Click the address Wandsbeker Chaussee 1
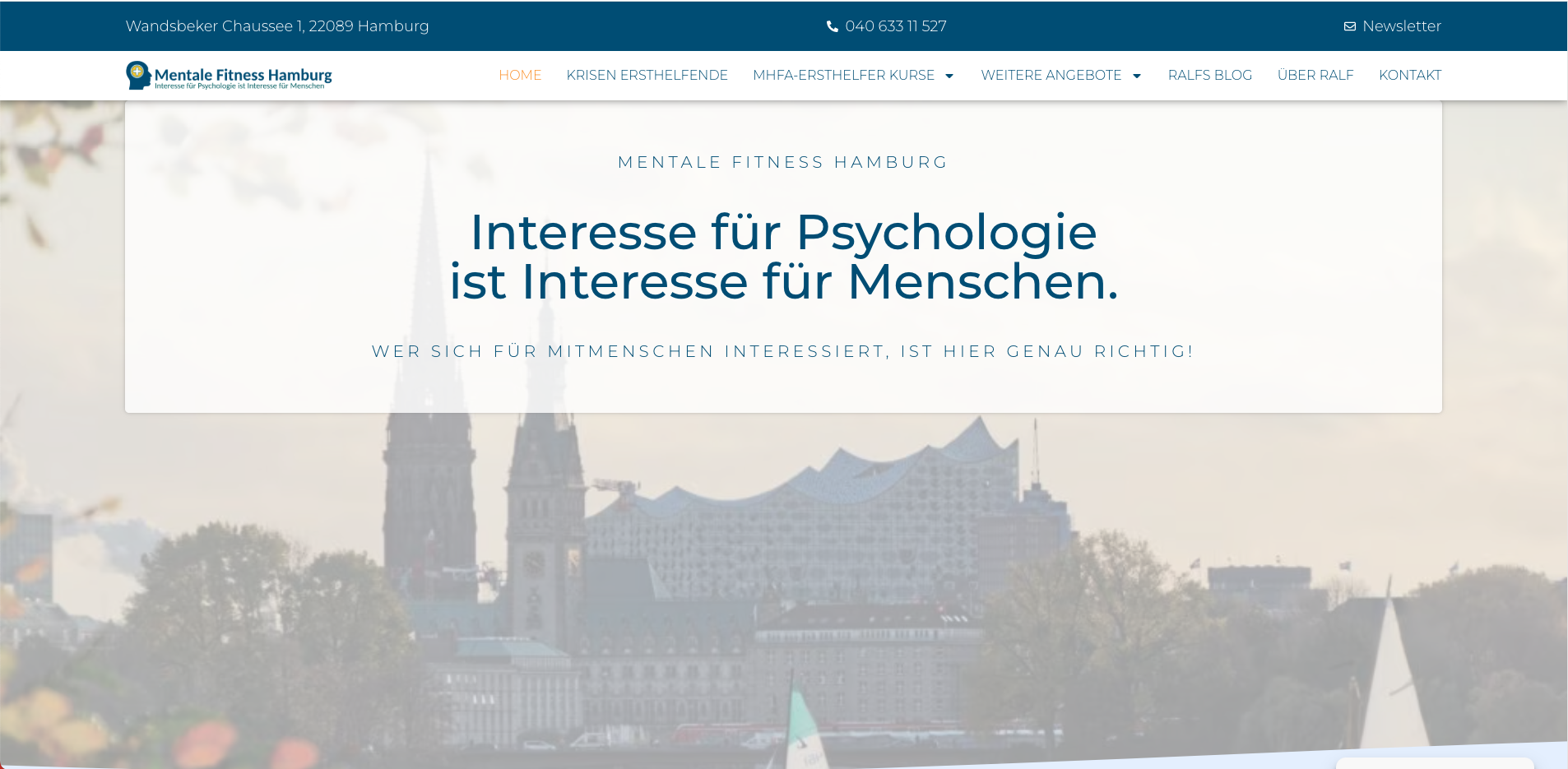This screenshot has width=1568, height=769. click(276, 25)
